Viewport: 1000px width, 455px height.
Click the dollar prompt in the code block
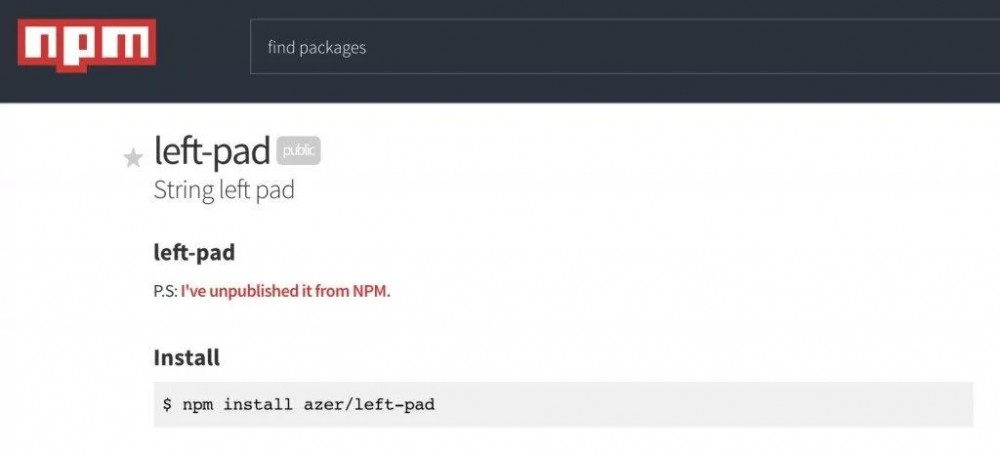coord(167,405)
